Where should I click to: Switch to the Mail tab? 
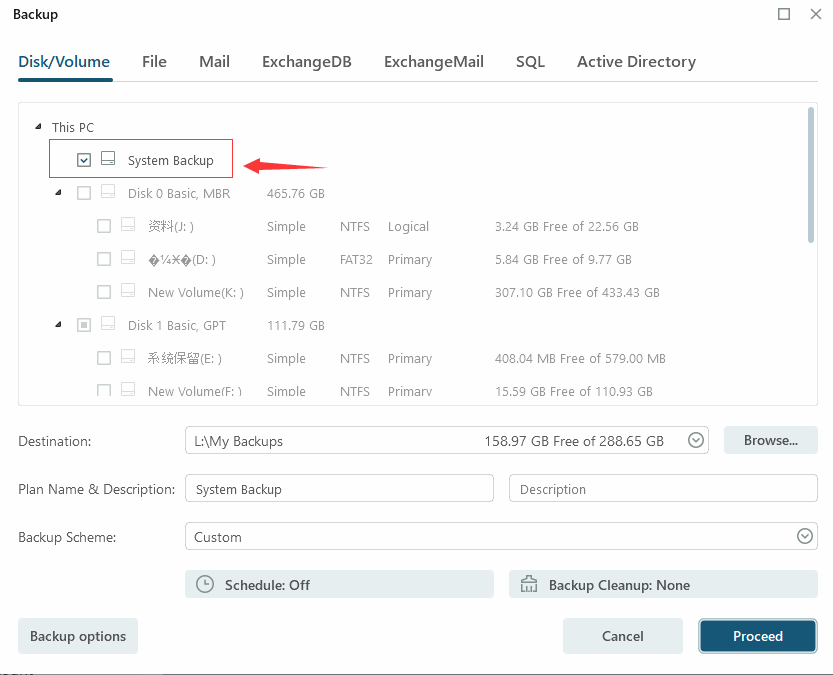pos(214,61)
